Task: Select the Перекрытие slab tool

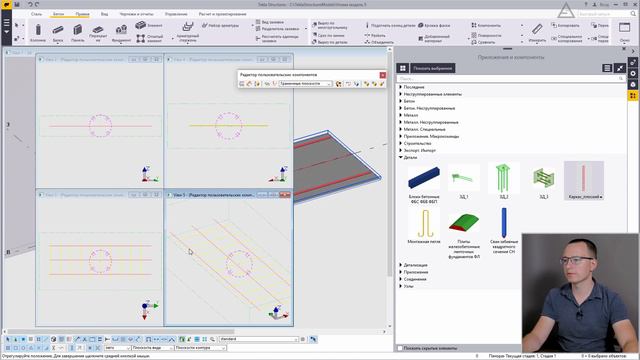Action: point(98,33)
